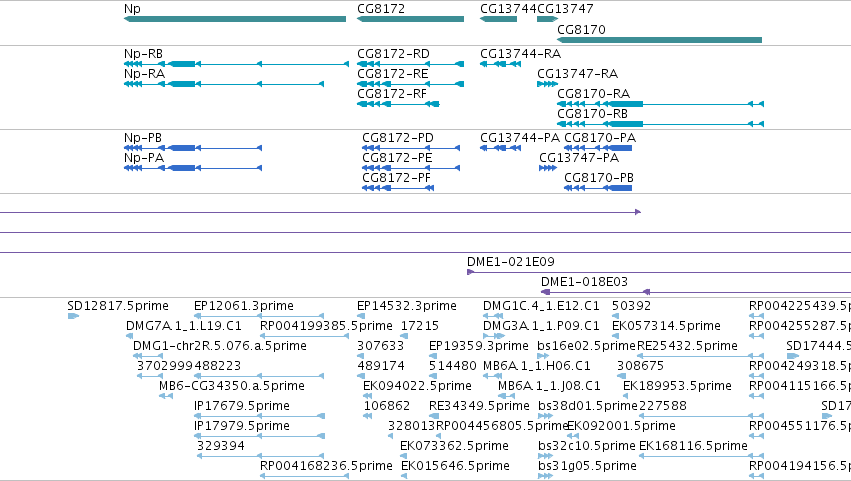Click the RE25432.5prime EST label
Image resolution: width=851 pixels, height=481 pixels.
pos(687,346)
